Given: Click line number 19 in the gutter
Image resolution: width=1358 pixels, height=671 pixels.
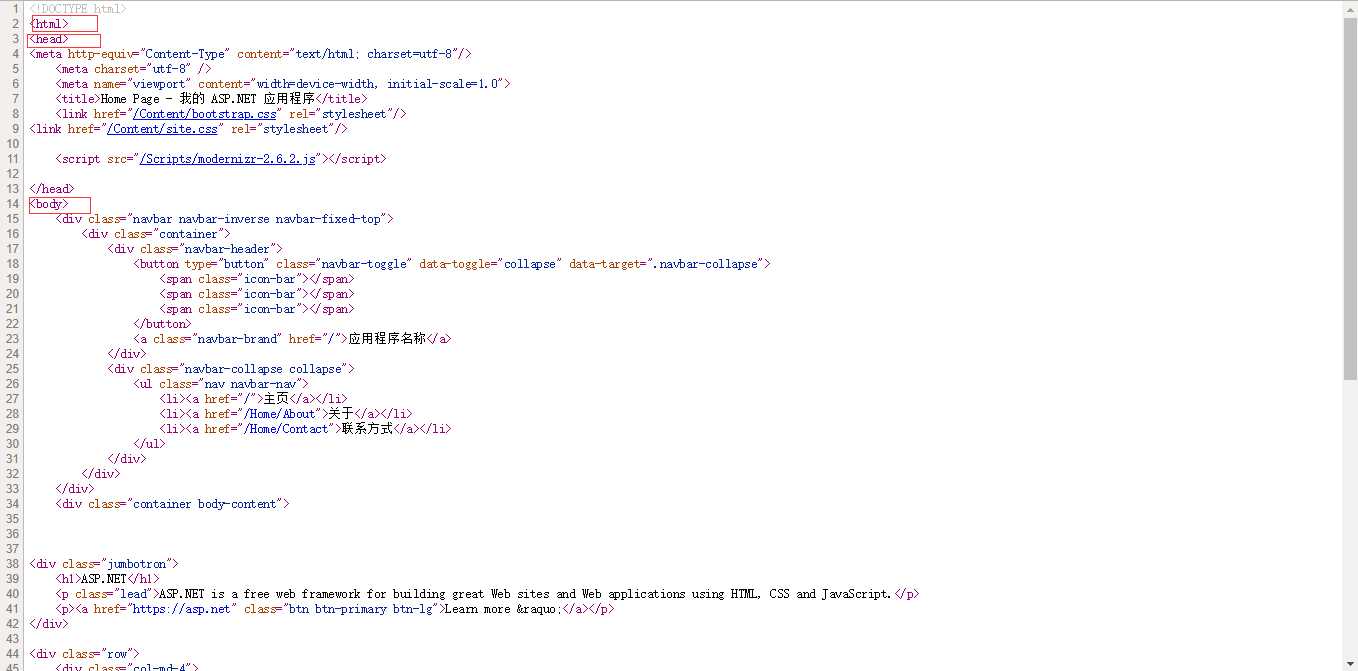Looking at the screenshot, I should point(12,279).
